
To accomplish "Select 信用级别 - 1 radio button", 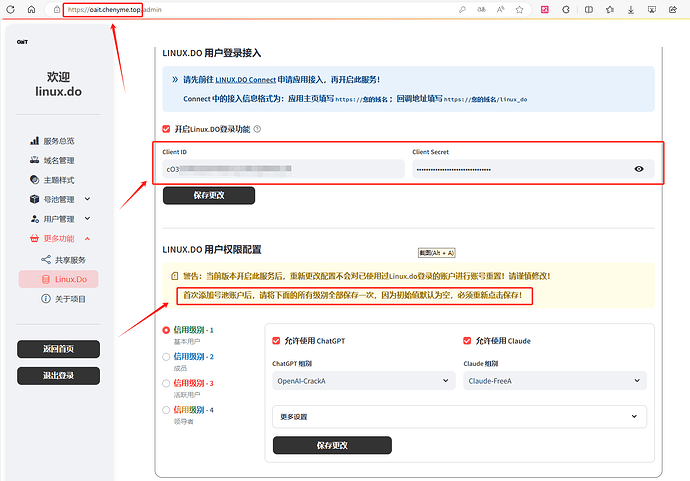I will pyautogui.click(x=166, y=330).
